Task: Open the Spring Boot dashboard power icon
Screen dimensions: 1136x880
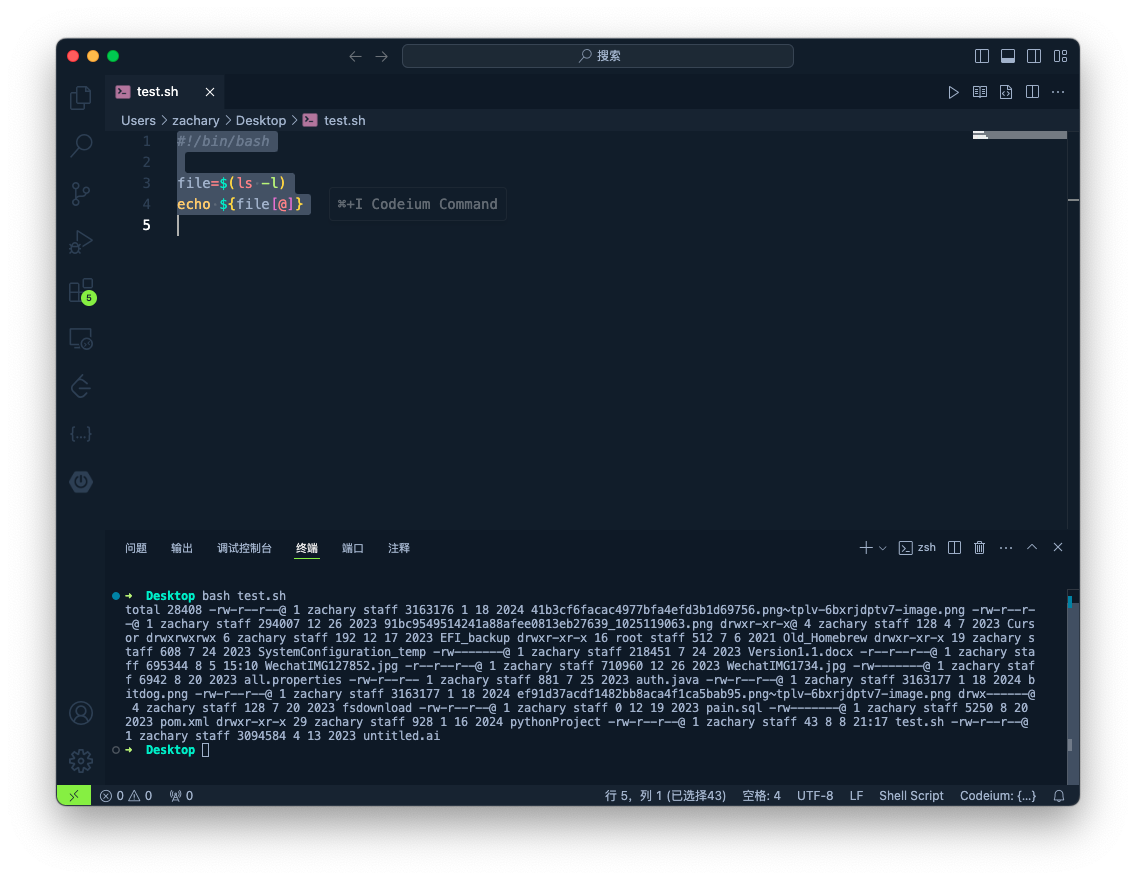Action: pyautogui.click(x=80, y=482)
